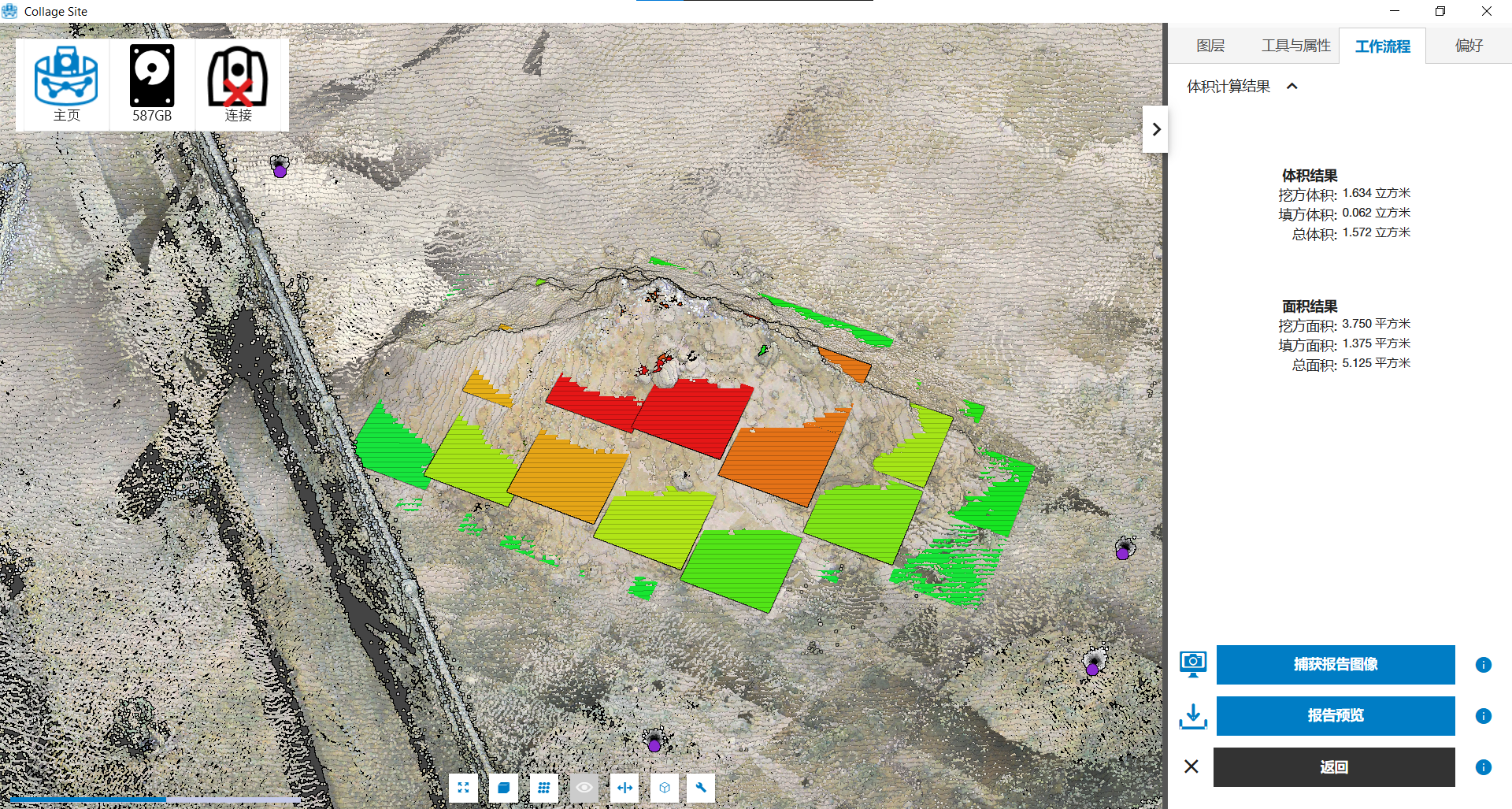Click the 报告预览 button
The image size is (1512, 809).
pyautogui.click(x=1335, y=715)
